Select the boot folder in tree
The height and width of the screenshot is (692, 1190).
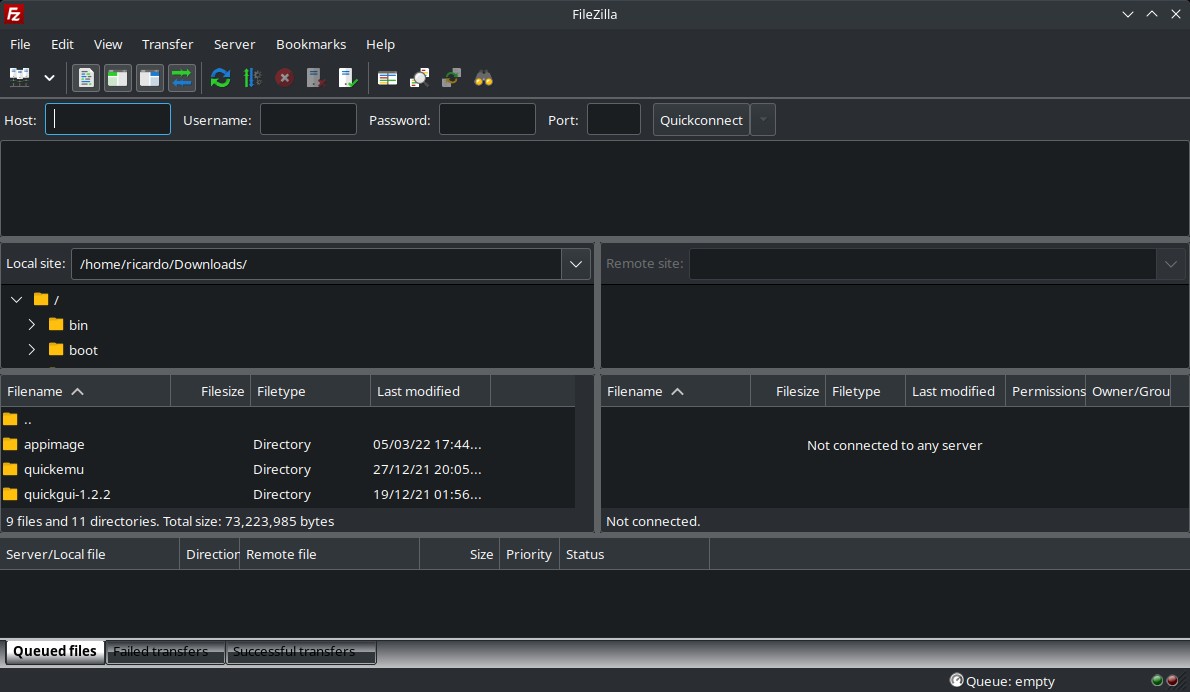83,350
